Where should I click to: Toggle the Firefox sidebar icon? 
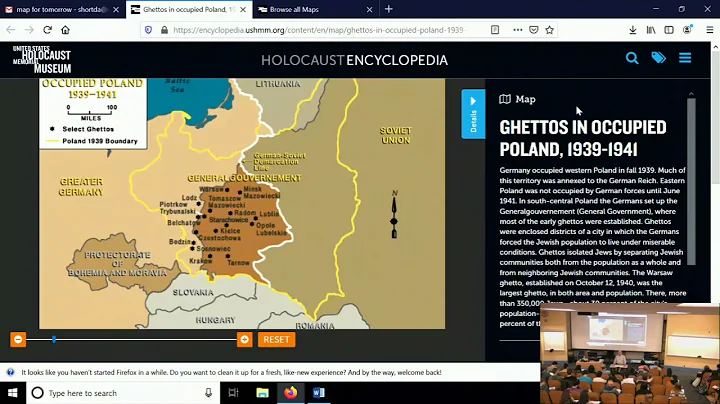669,30
